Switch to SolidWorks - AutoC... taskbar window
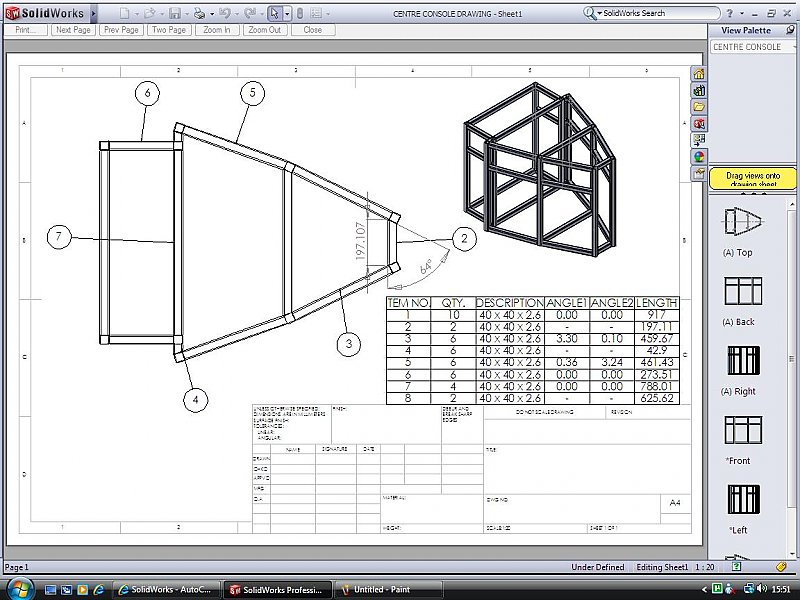Screen dimensions: 800x600 [165, 590]
